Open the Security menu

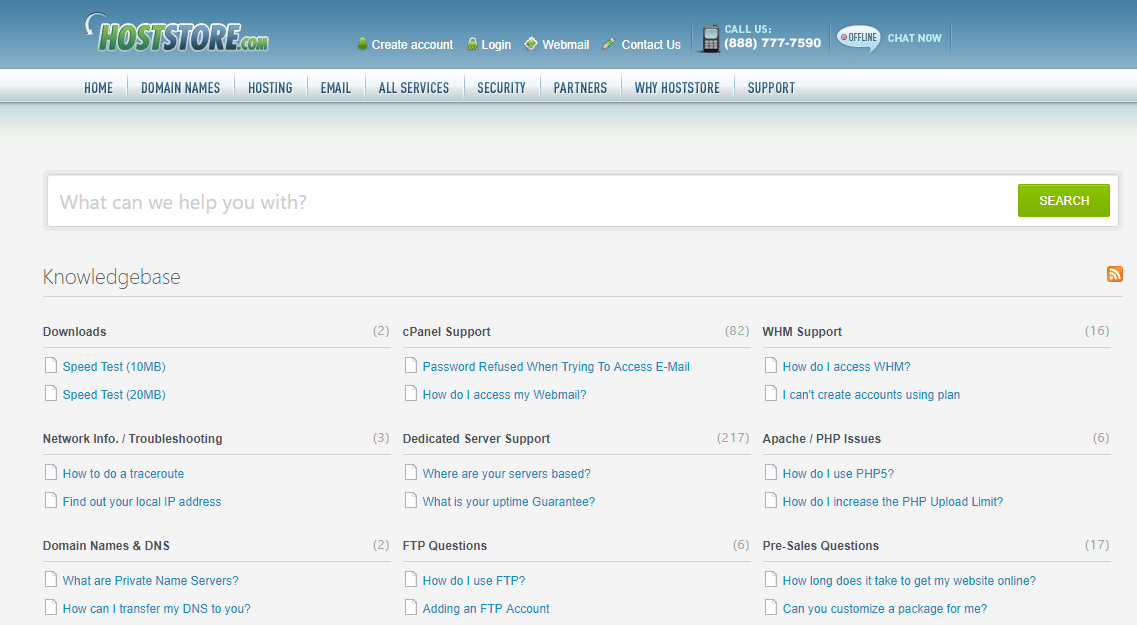pyautogui.click(x=501, y=88)
